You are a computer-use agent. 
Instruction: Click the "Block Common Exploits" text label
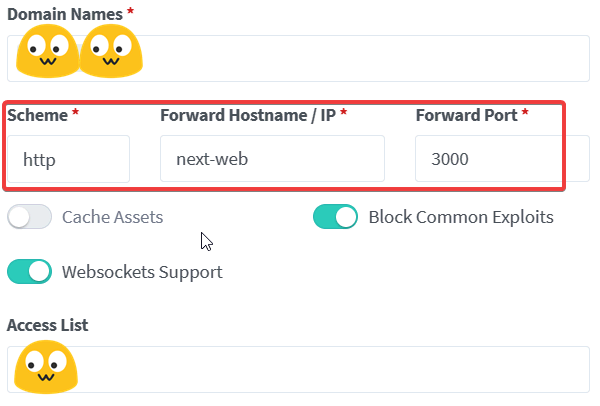[x=461, y=217]
